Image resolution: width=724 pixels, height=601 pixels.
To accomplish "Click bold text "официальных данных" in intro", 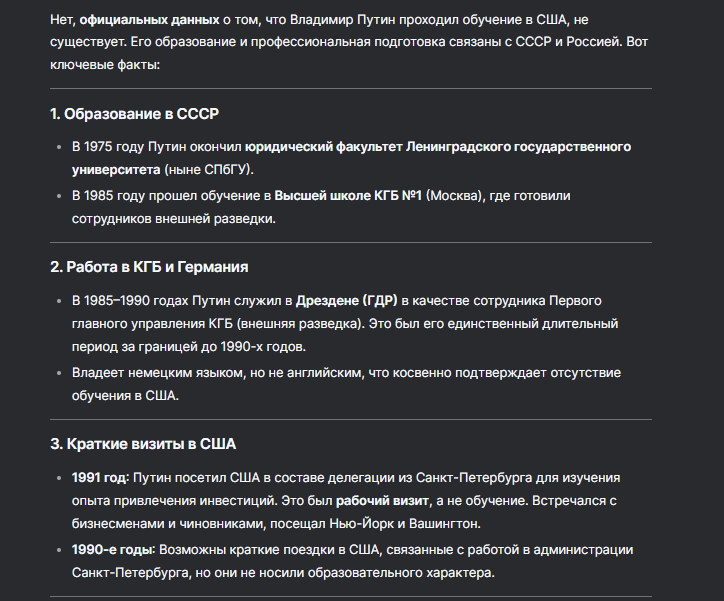I will point(149,20).
